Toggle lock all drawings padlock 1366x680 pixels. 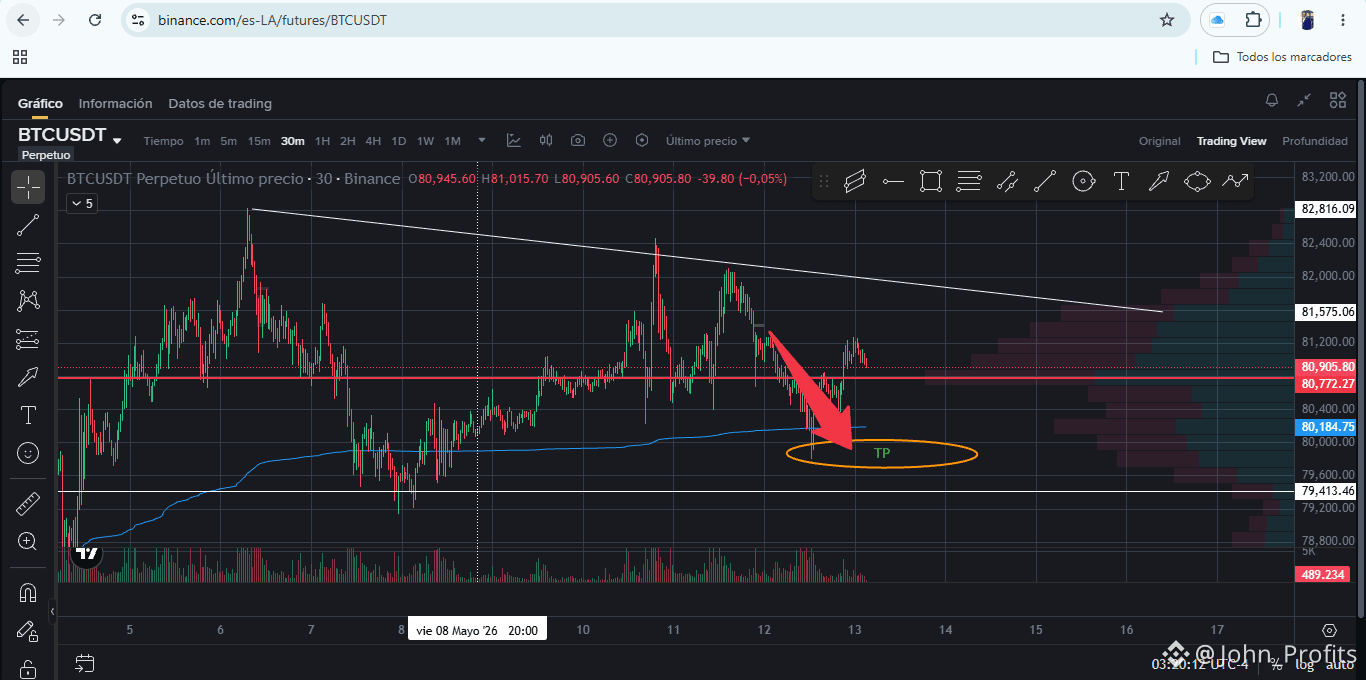[28, 668]
